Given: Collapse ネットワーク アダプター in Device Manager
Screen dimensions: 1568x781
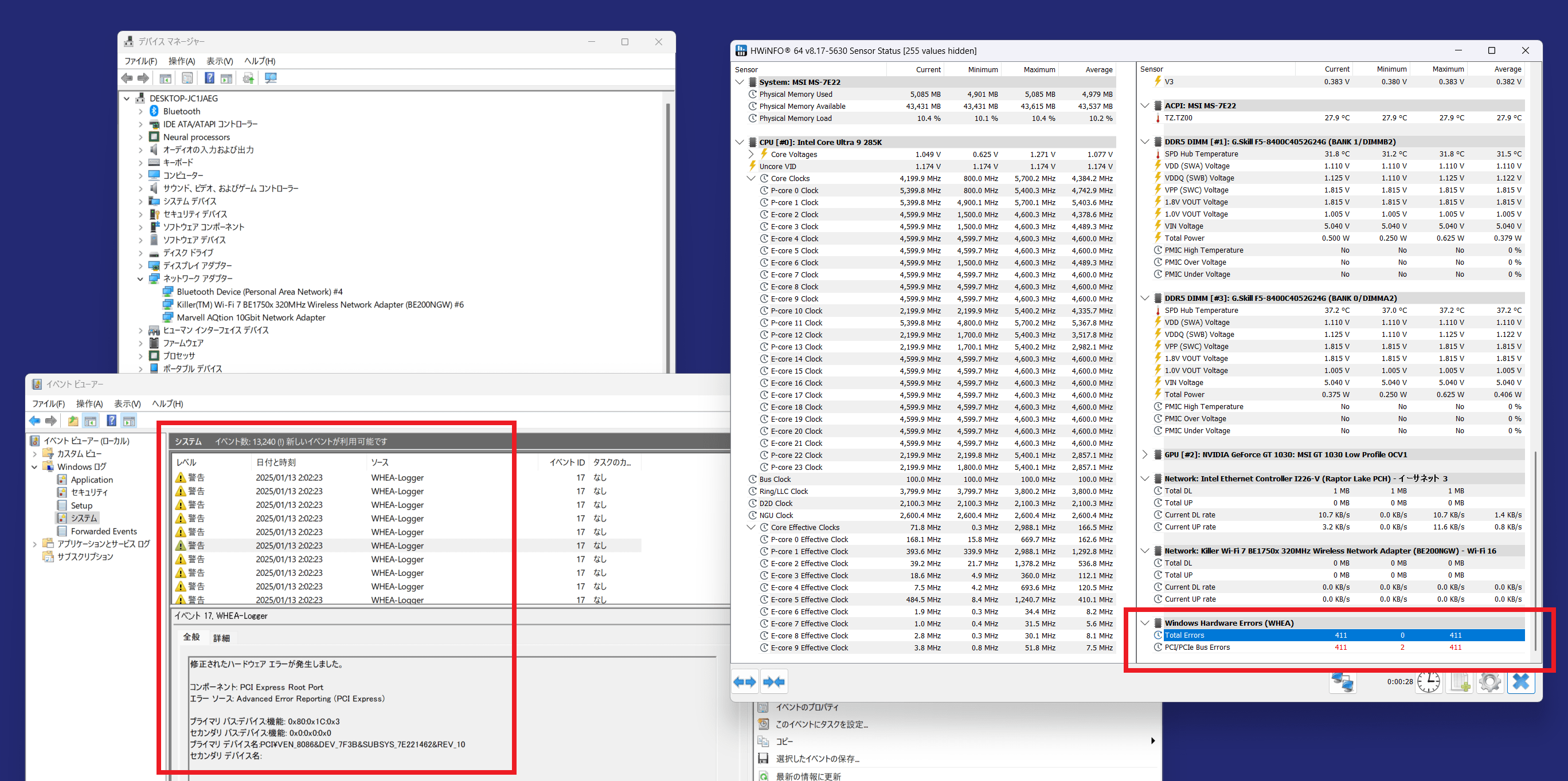Looking at the screenshot, I should point(140,278).
